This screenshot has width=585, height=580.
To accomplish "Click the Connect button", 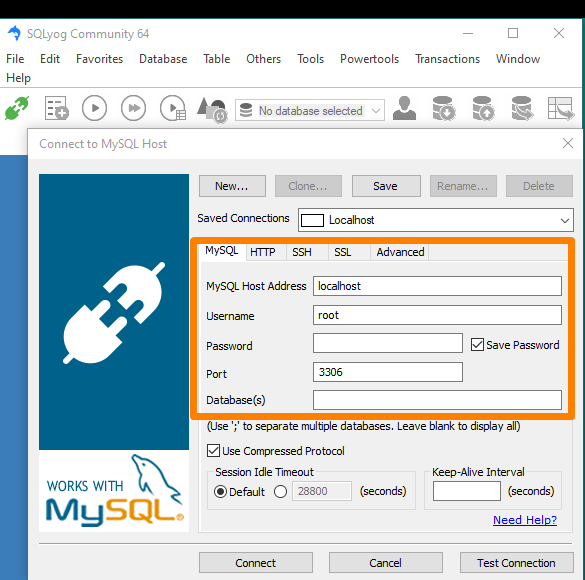I will (256, 562).
